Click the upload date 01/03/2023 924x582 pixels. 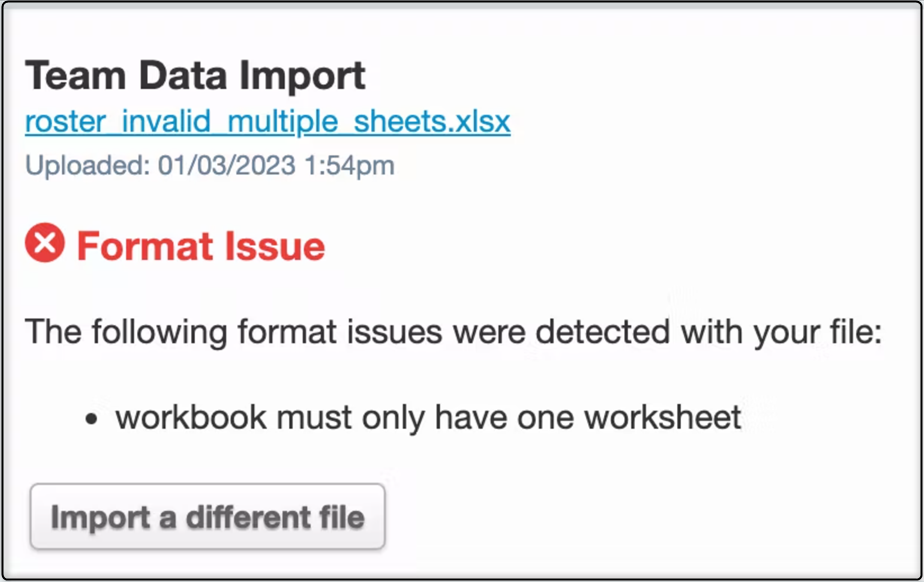[x=226, y=166]
